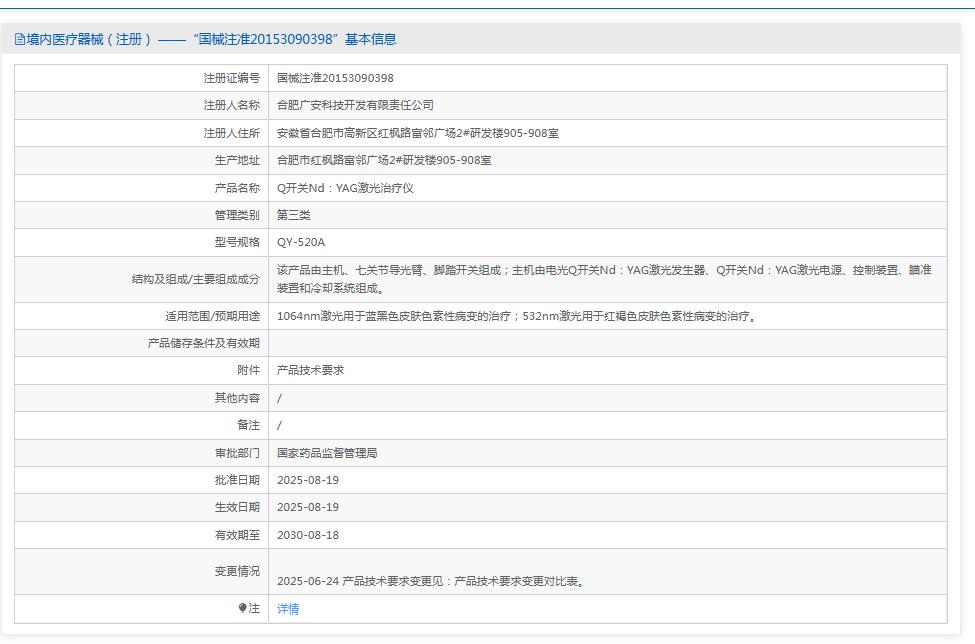
Task: Select the 批准日期 label cell
Action: [142, 480]
